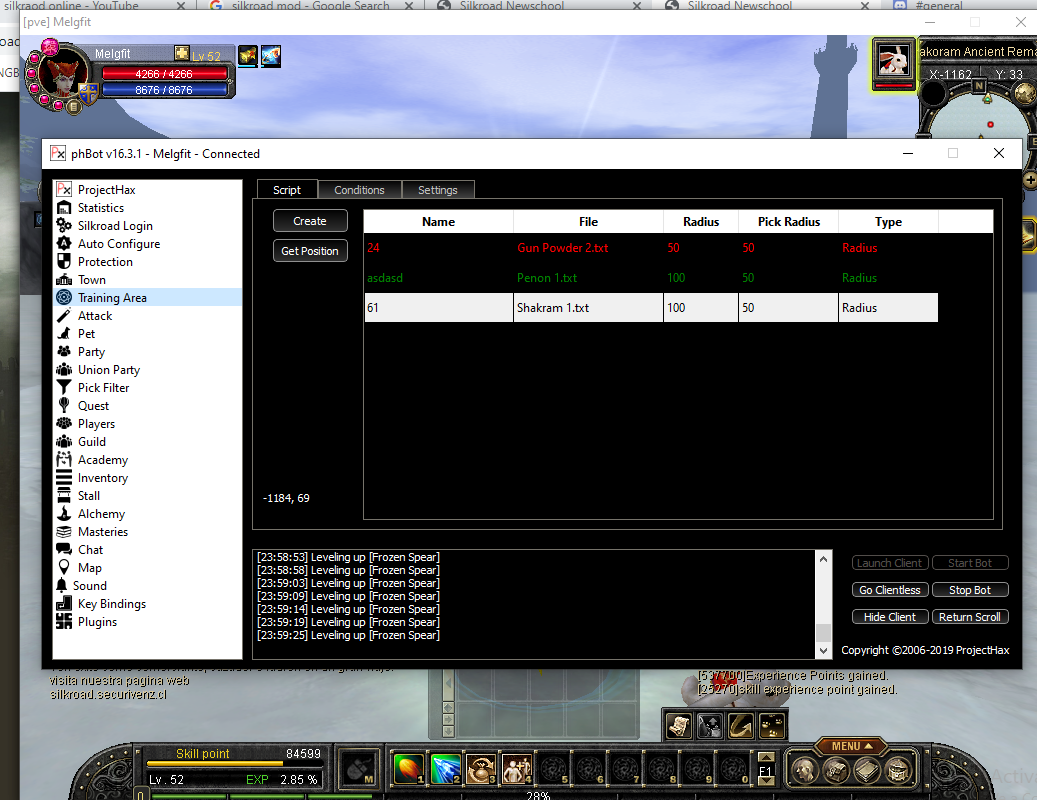Click the Return Scroll button

(969, 617)
